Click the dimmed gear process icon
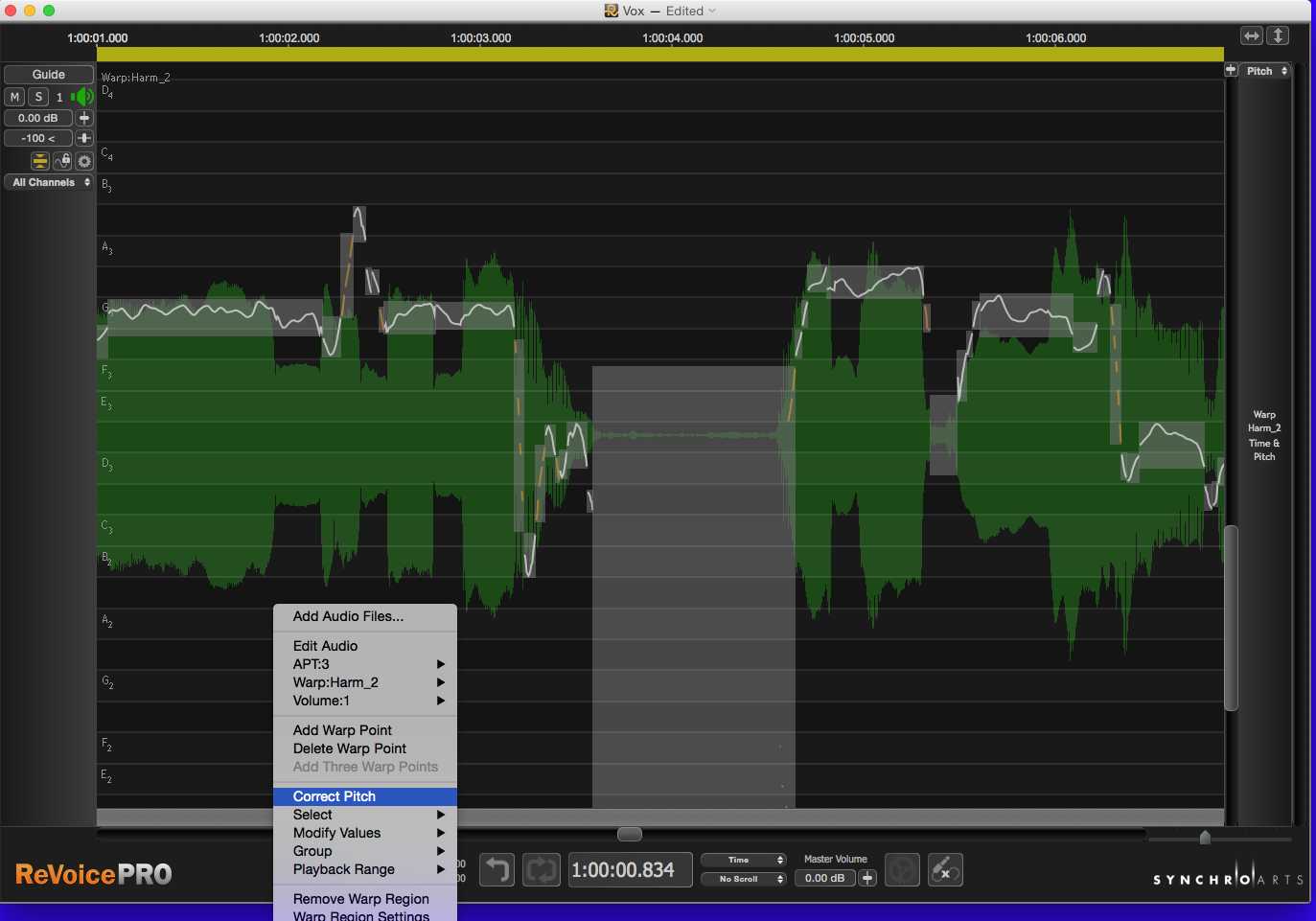1316x921 pixels. 902,870
